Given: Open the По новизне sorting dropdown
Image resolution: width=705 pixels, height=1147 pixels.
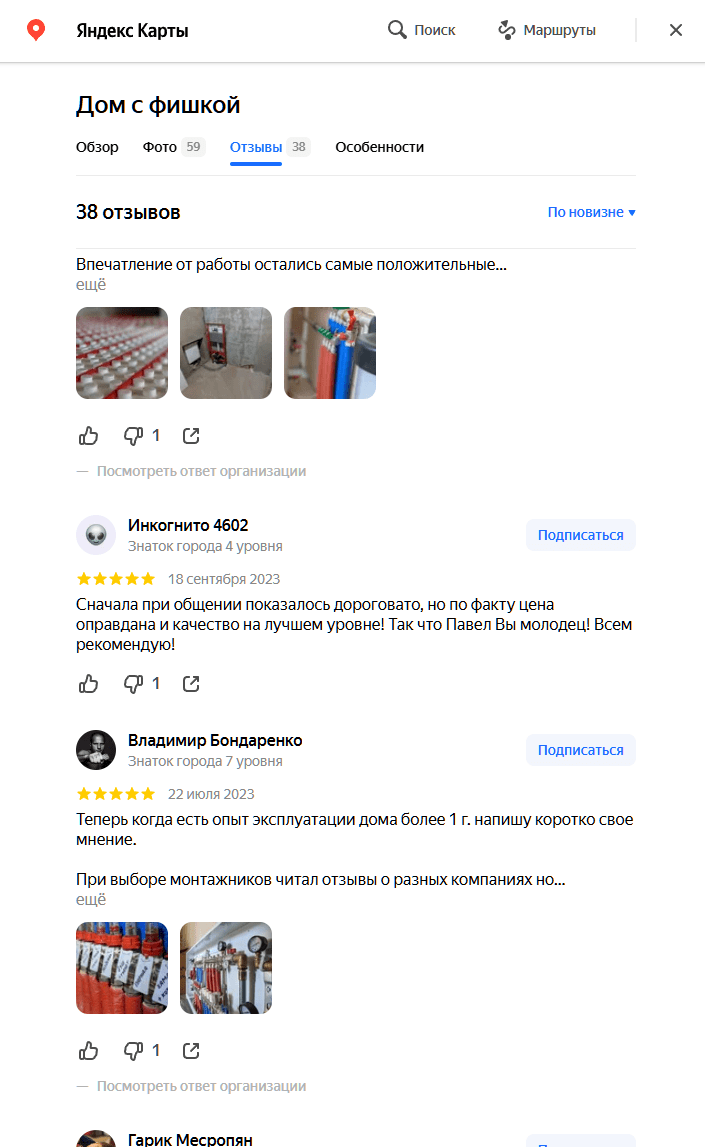Looking at the screenshot, I should point(591,212).
